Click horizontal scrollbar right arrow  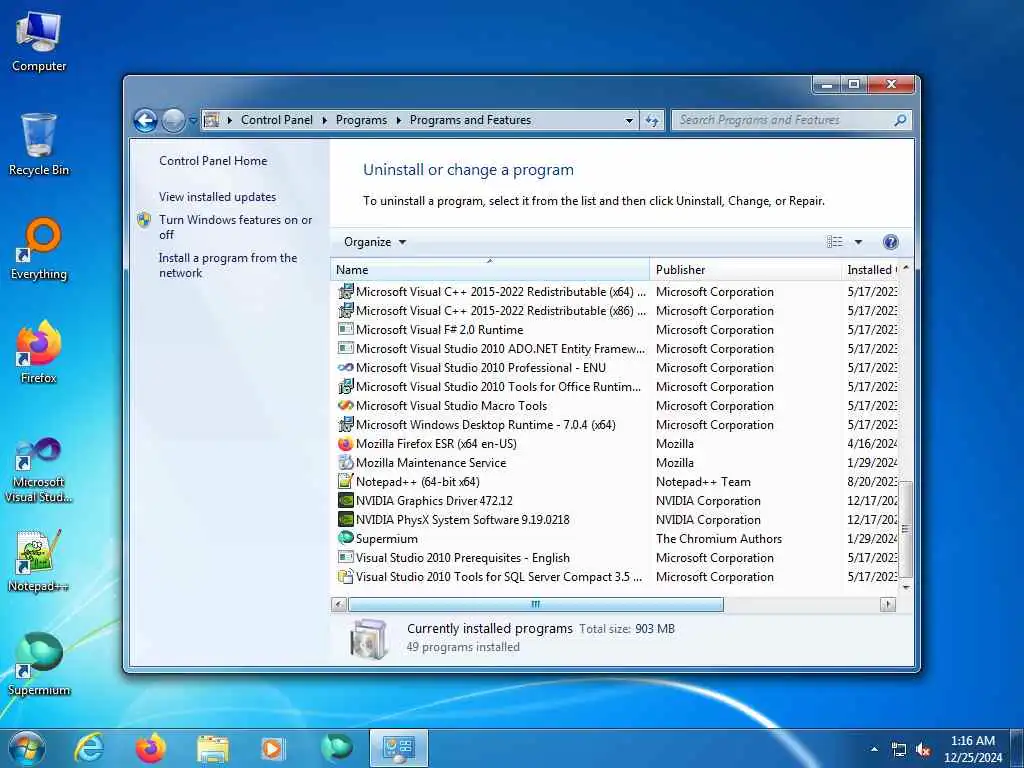888,604
